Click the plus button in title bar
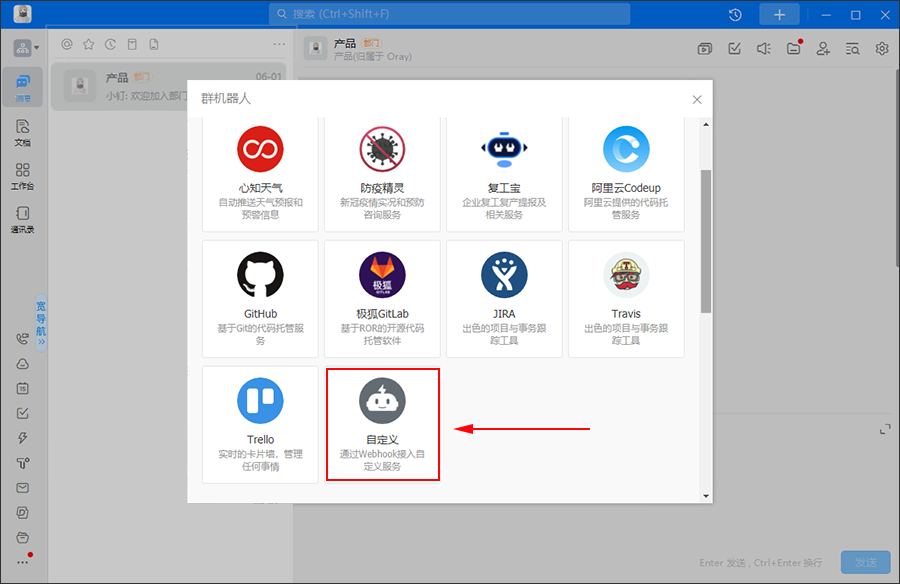The width and height of the screenshot is (900, 584). tap(779, 15)
